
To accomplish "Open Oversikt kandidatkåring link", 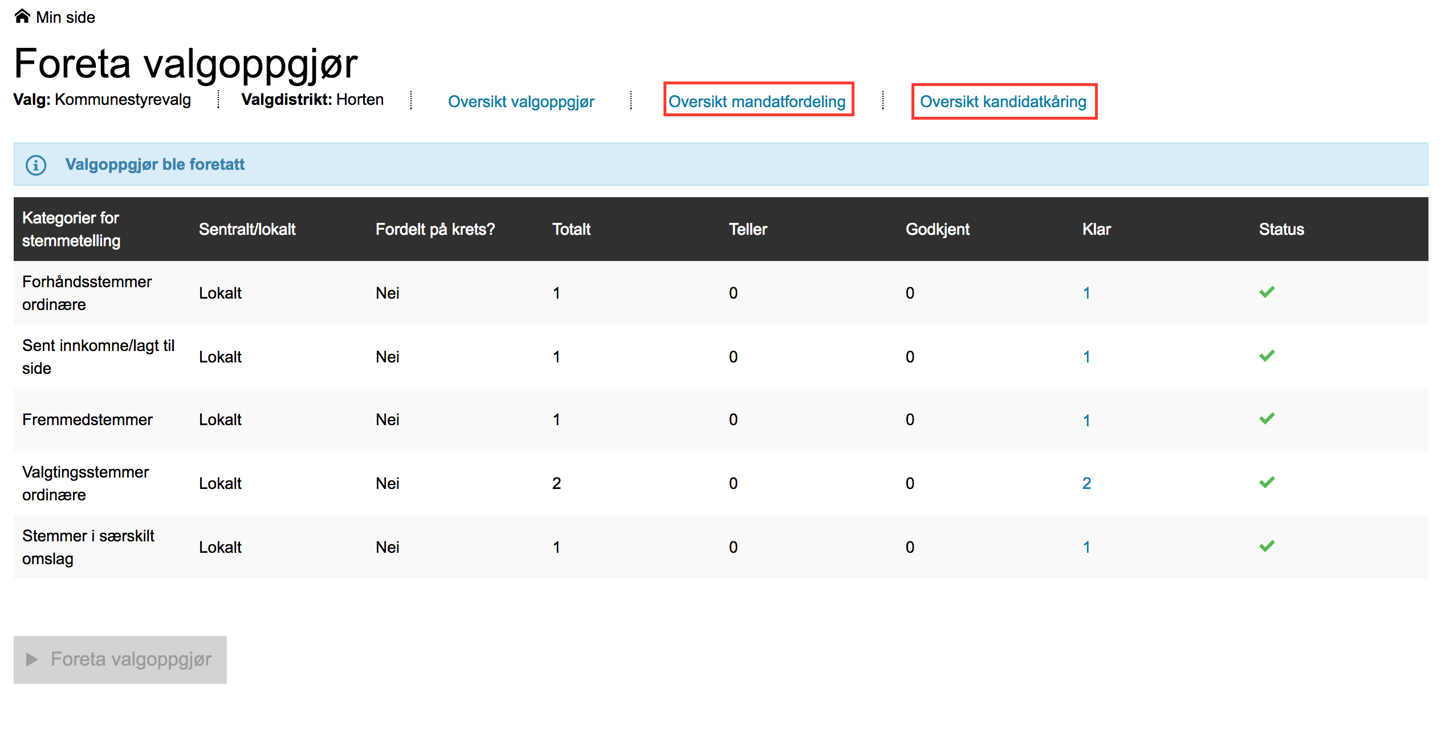I will click(1003, 102).
